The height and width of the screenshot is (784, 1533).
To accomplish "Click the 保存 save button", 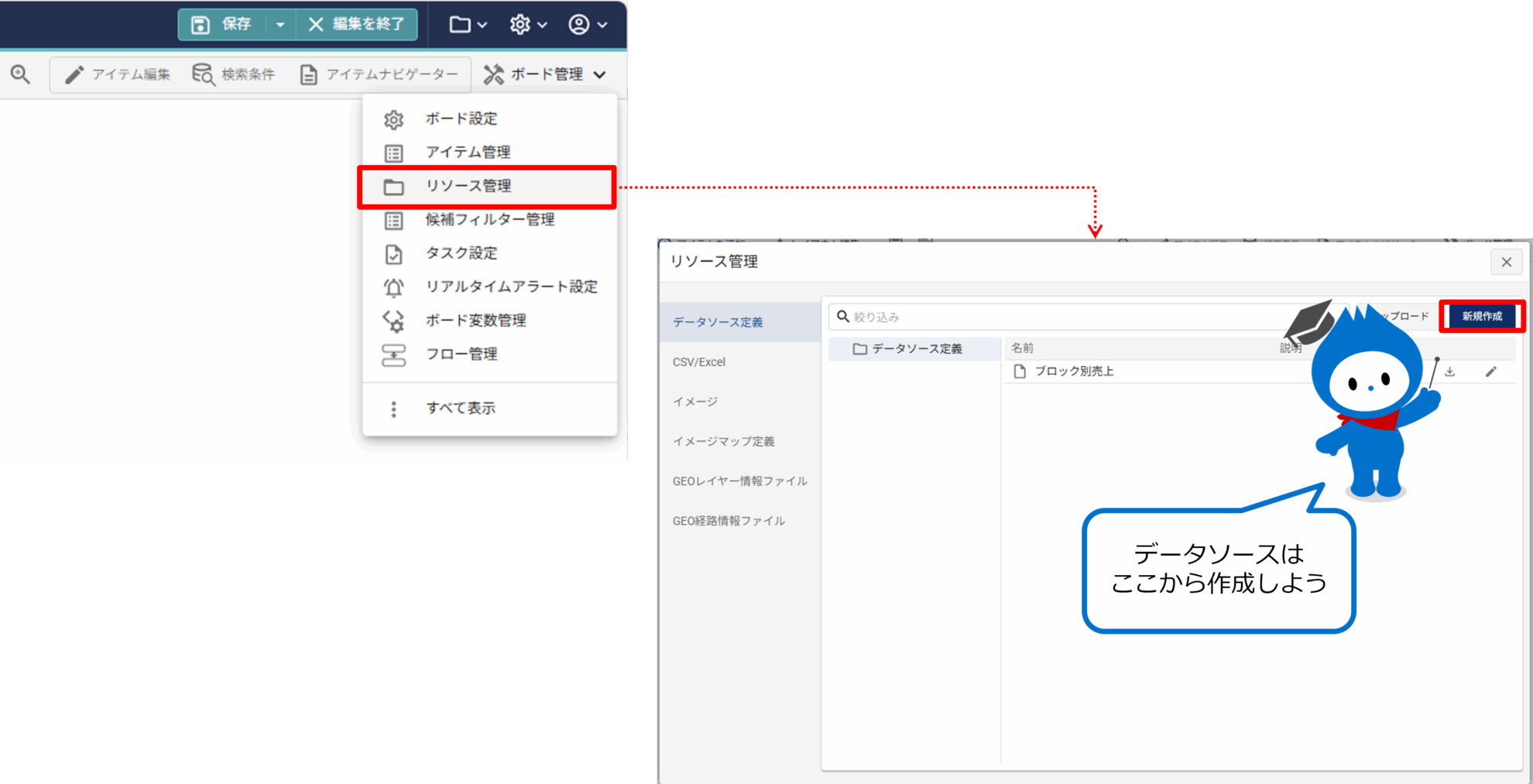I will point(222,25).
